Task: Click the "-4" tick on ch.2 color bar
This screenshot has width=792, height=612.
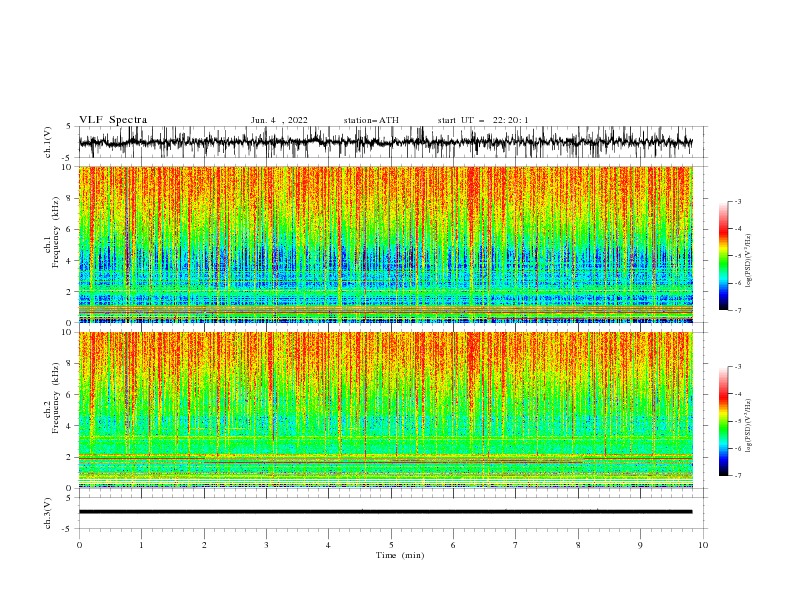Action: coord(737,394)
